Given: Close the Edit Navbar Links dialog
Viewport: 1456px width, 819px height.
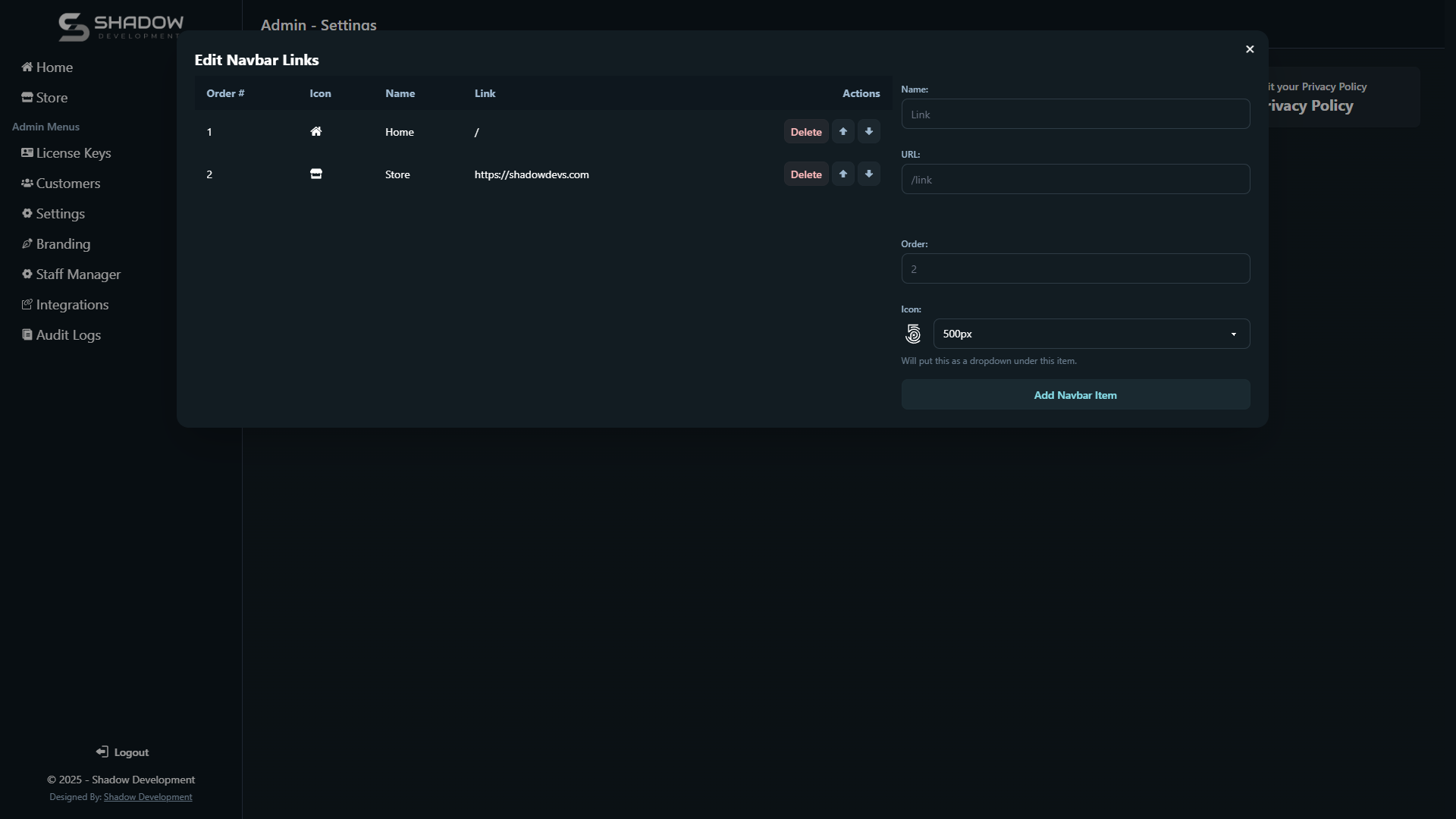Looking at the screenshot, I should point(1250,49).
